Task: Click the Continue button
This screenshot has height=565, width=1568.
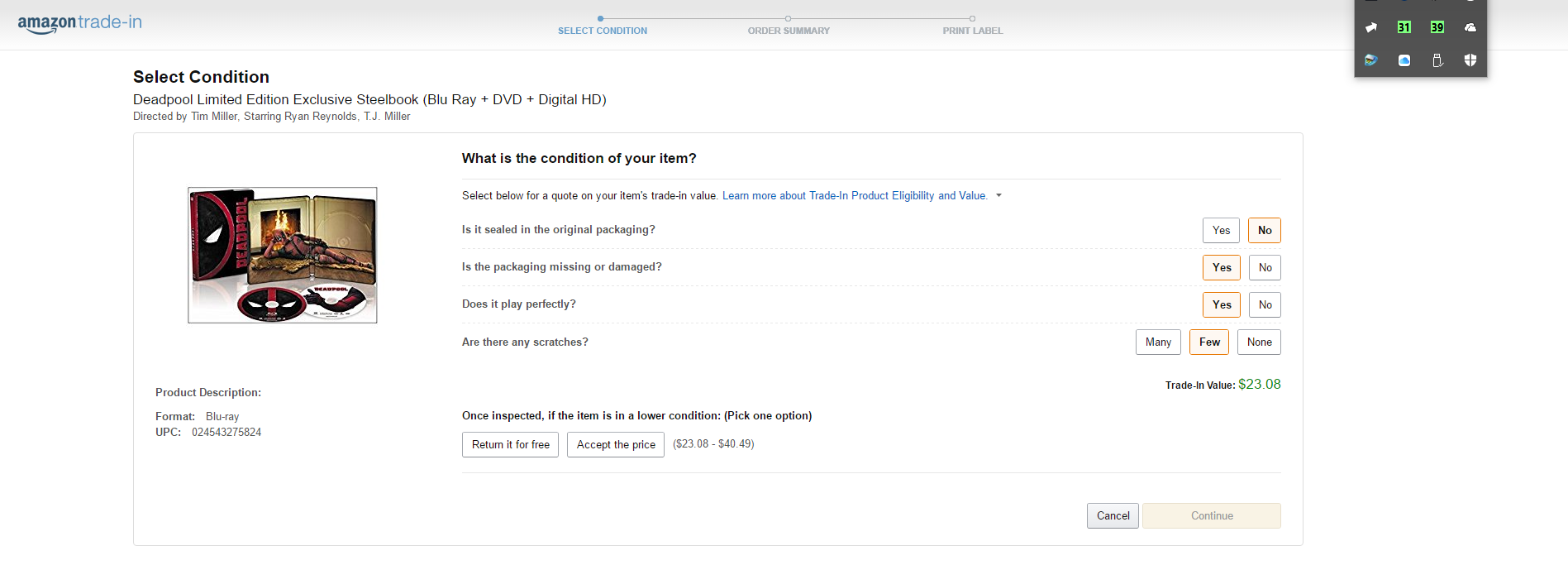Action: (1212, 516)
